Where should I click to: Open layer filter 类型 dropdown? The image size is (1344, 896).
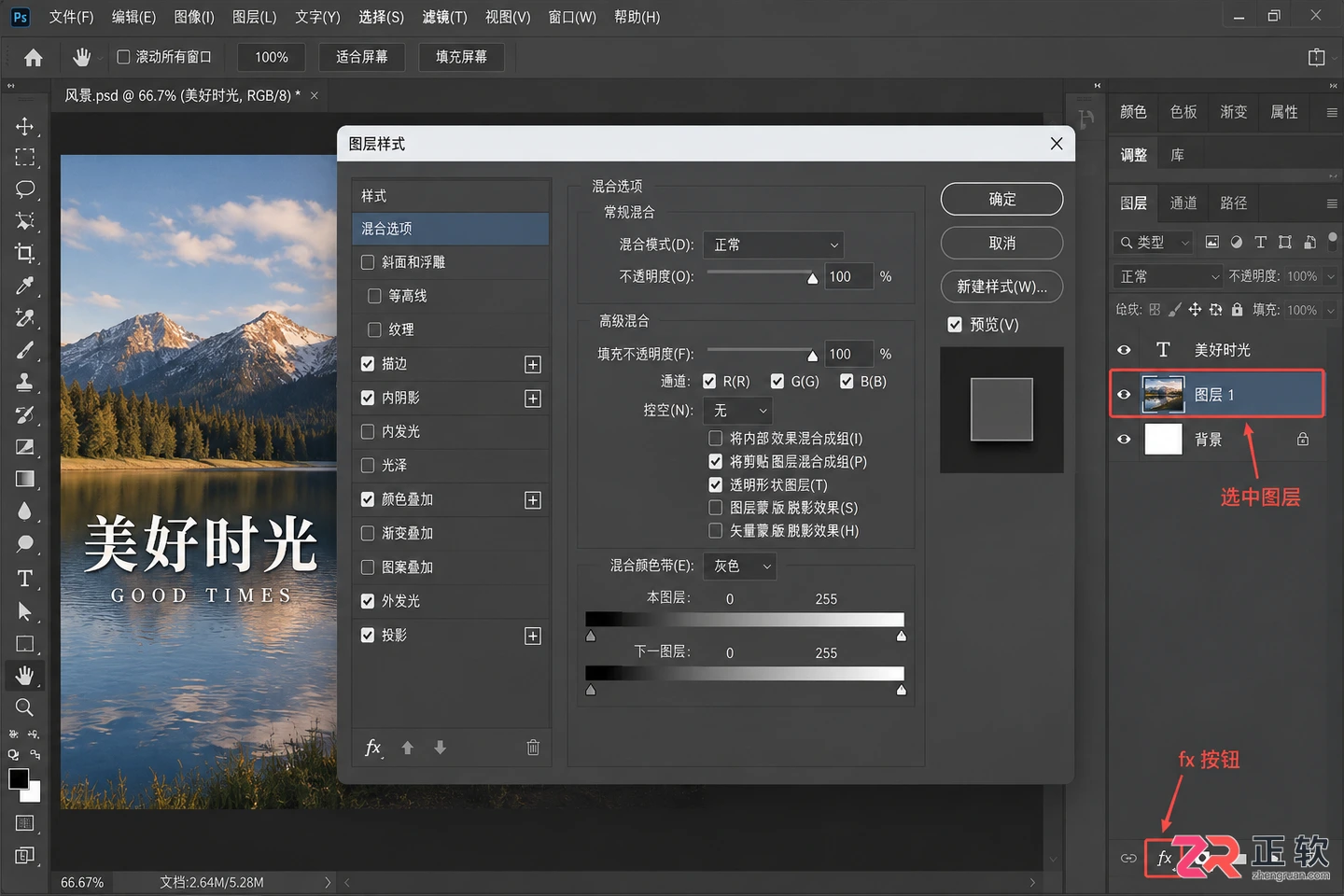(1155, 242)
